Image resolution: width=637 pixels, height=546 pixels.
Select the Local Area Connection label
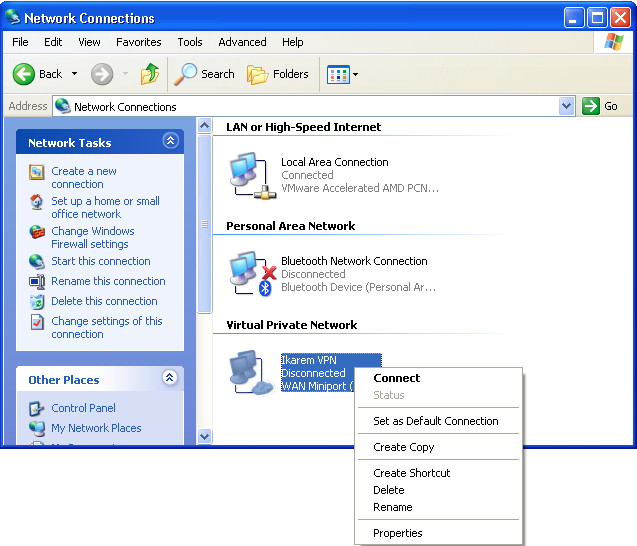coord(334,162)
